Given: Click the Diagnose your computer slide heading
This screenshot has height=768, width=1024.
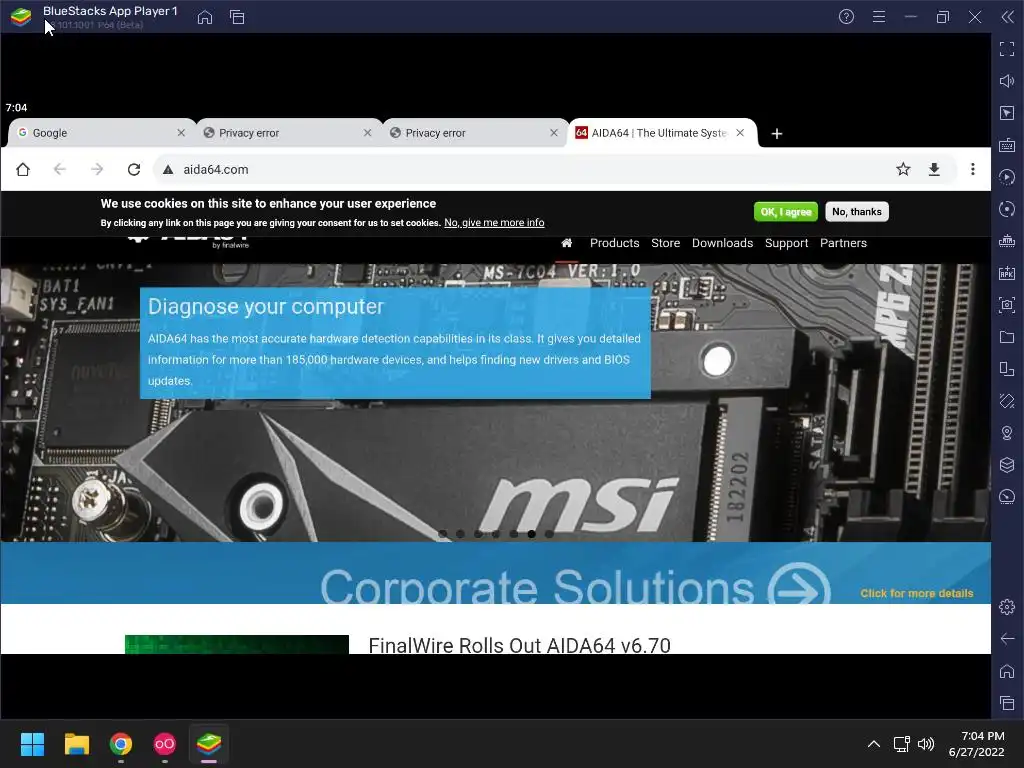Looking at the screenshot, I should (266, 307).
